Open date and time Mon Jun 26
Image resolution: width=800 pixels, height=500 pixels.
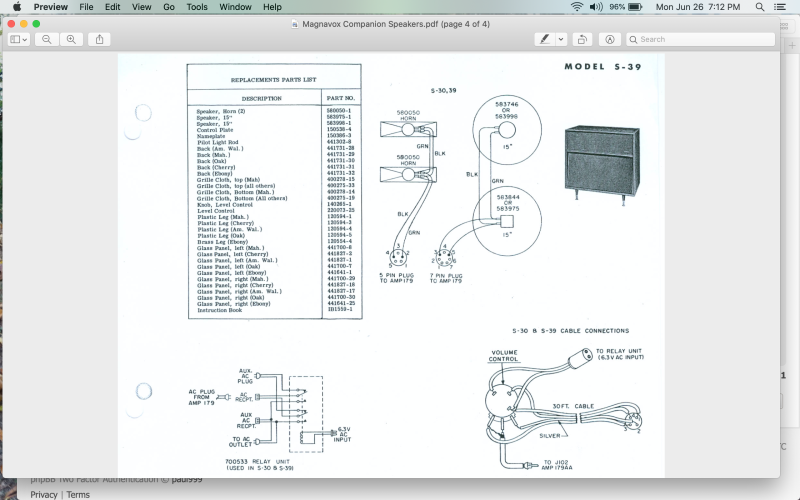tap(697, 7)
